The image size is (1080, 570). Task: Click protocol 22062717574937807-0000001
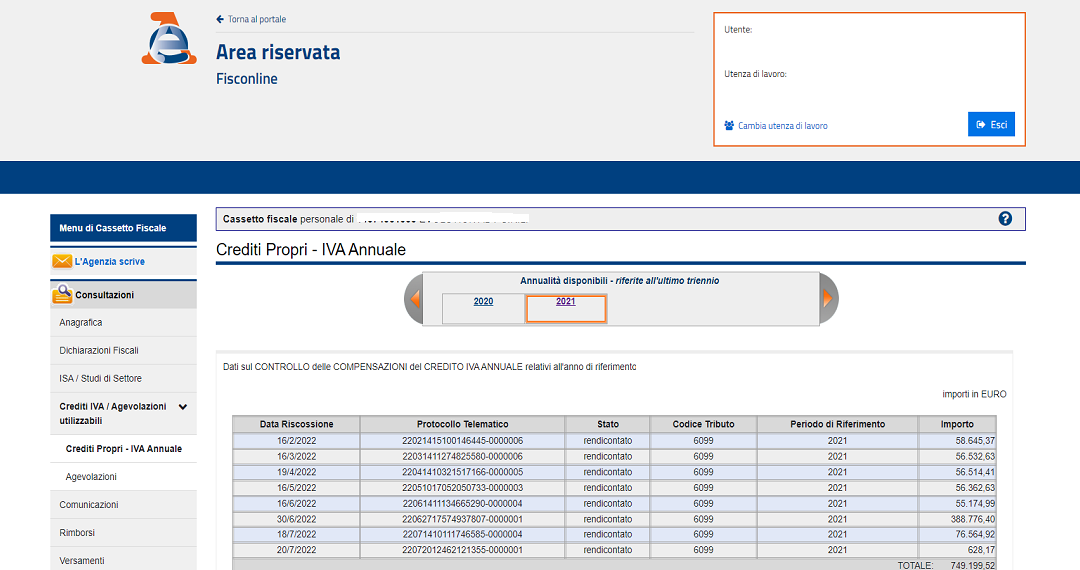point(462,519)
